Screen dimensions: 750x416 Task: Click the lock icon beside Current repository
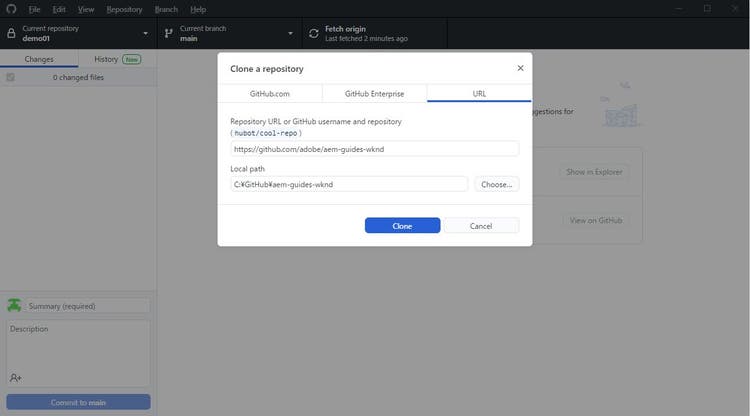pos(11,33)
